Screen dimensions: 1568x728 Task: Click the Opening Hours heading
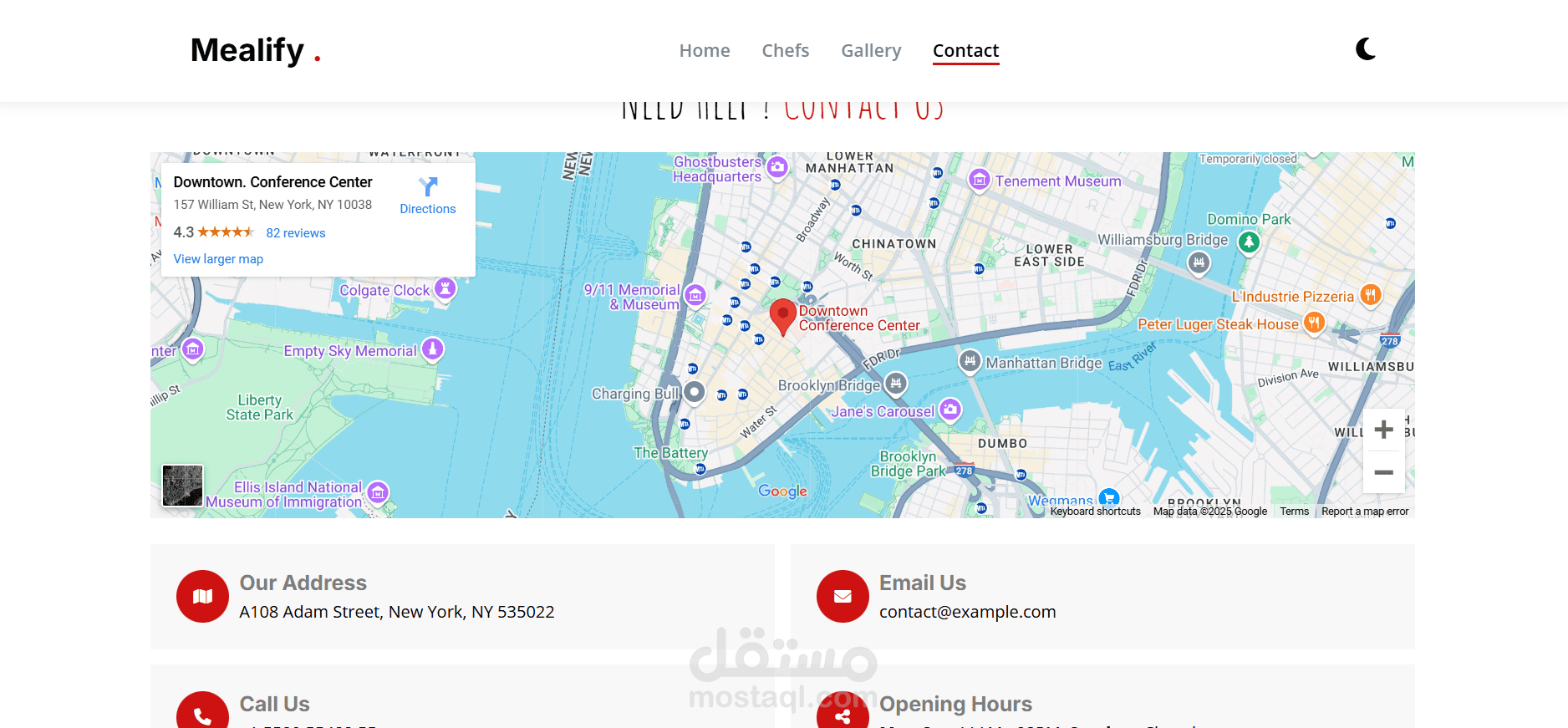pos(955,704)
